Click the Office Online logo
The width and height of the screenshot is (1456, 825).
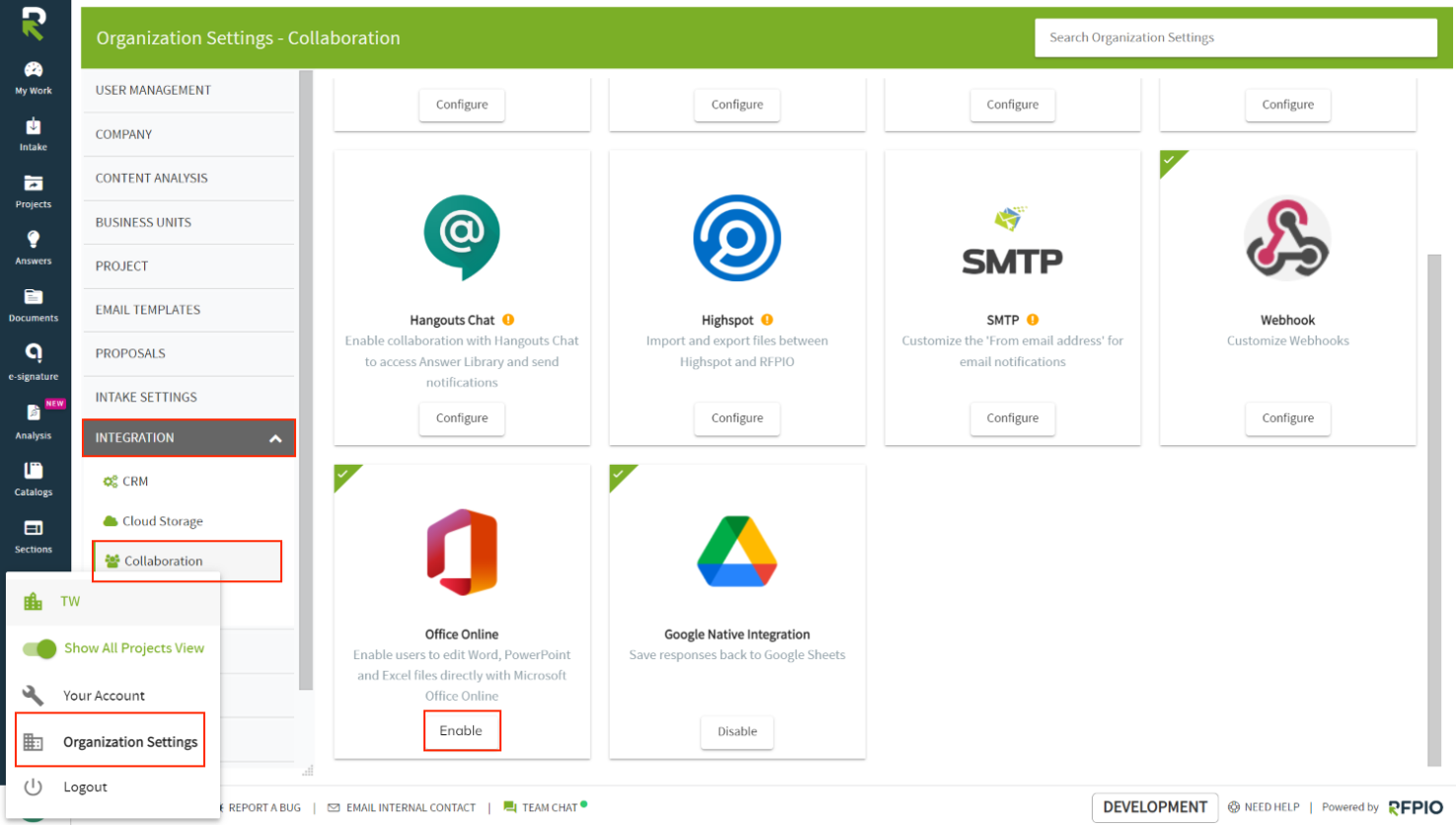click(462, 553)
